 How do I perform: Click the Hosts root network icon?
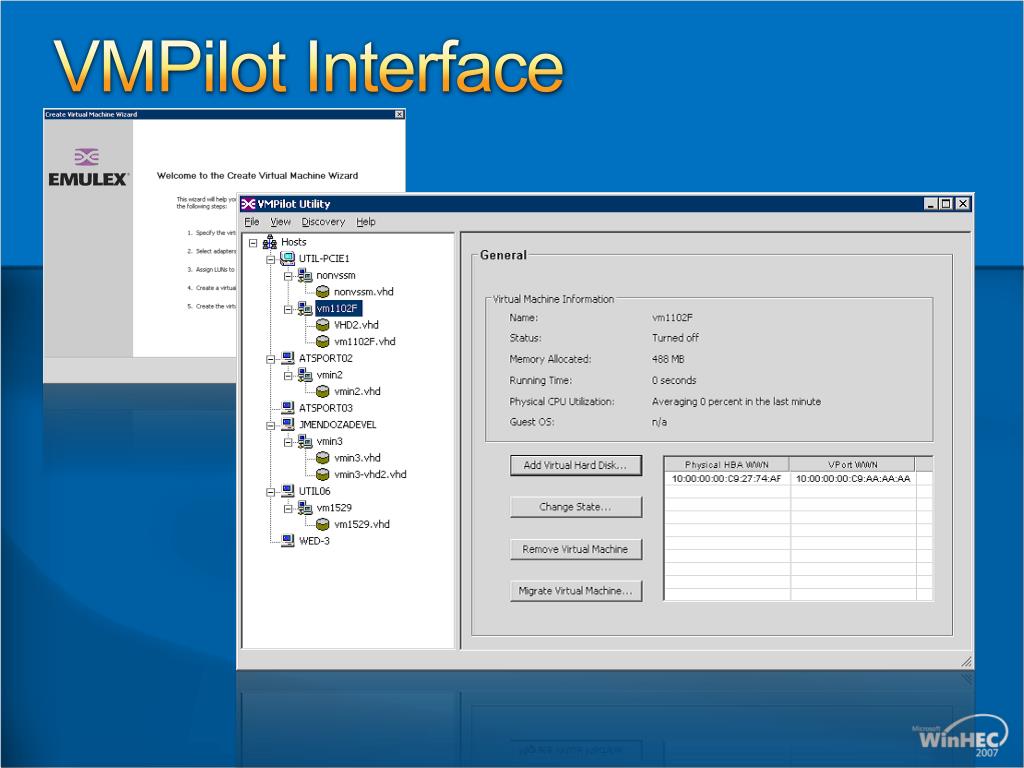coord(270,242)
